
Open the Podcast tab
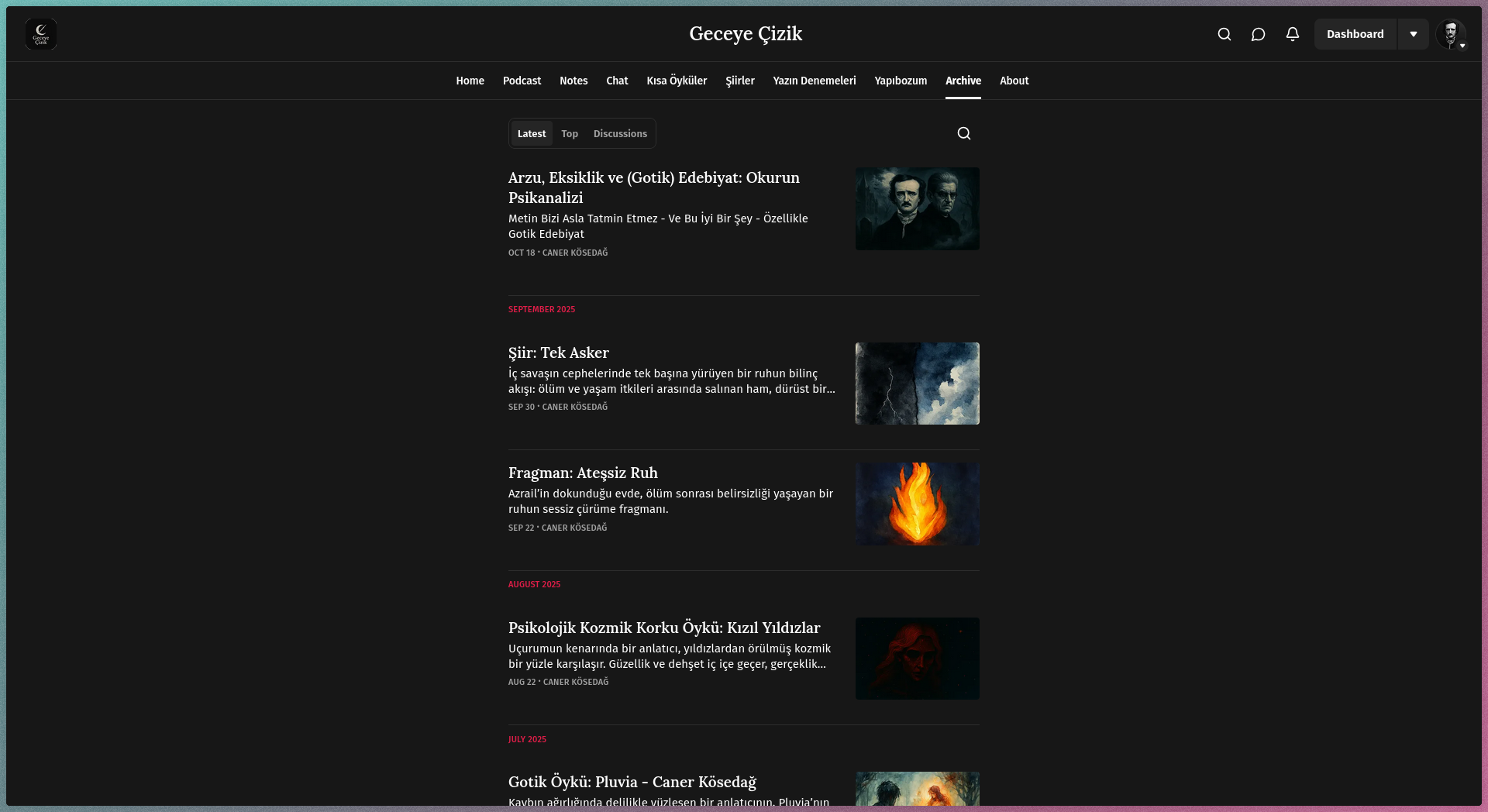coord(522,81)
